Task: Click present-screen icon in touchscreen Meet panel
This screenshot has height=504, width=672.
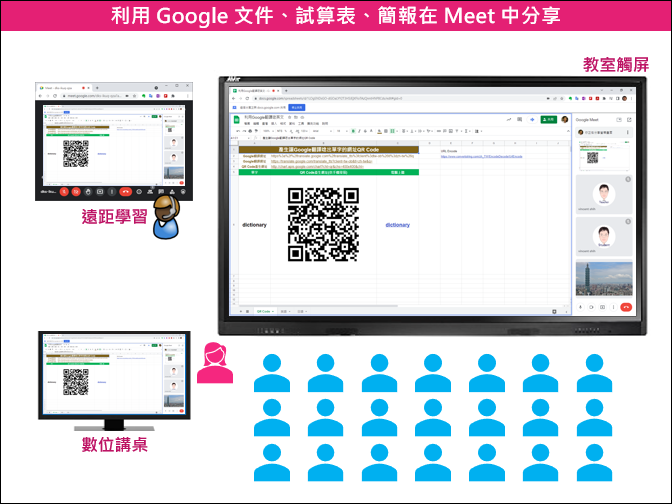Action: coord(602,307)
